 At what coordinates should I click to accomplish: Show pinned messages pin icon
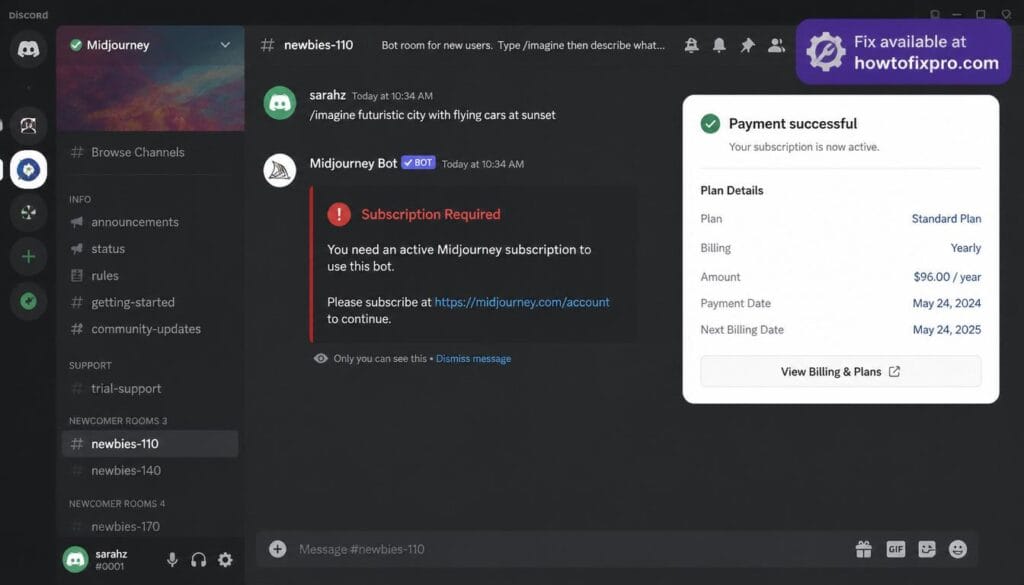747,45
